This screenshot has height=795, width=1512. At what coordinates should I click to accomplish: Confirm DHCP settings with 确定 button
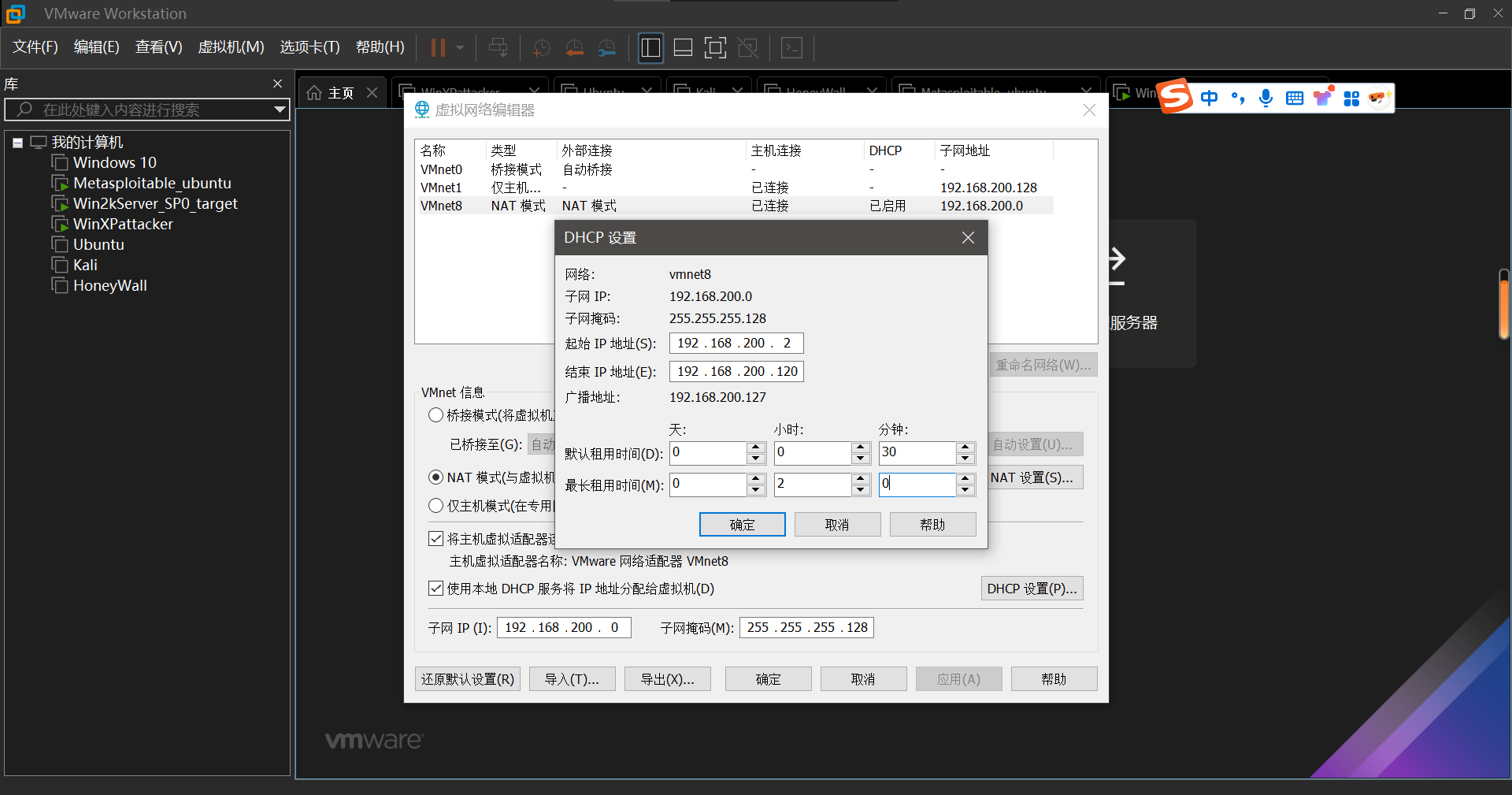click(x=742, y=524)
